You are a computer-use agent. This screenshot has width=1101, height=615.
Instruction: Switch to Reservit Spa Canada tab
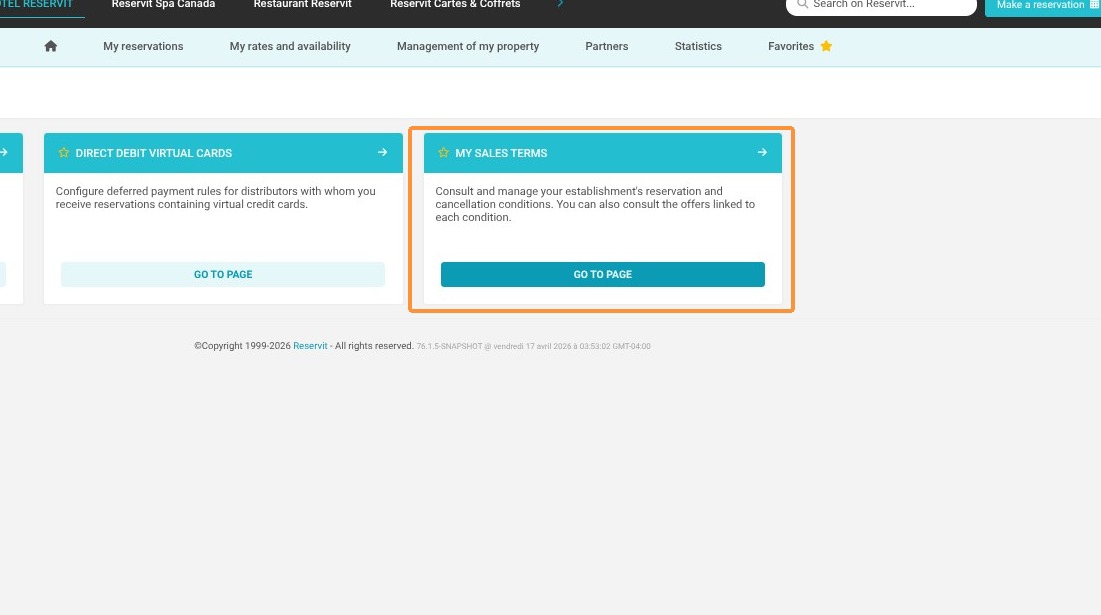point(163,4)
